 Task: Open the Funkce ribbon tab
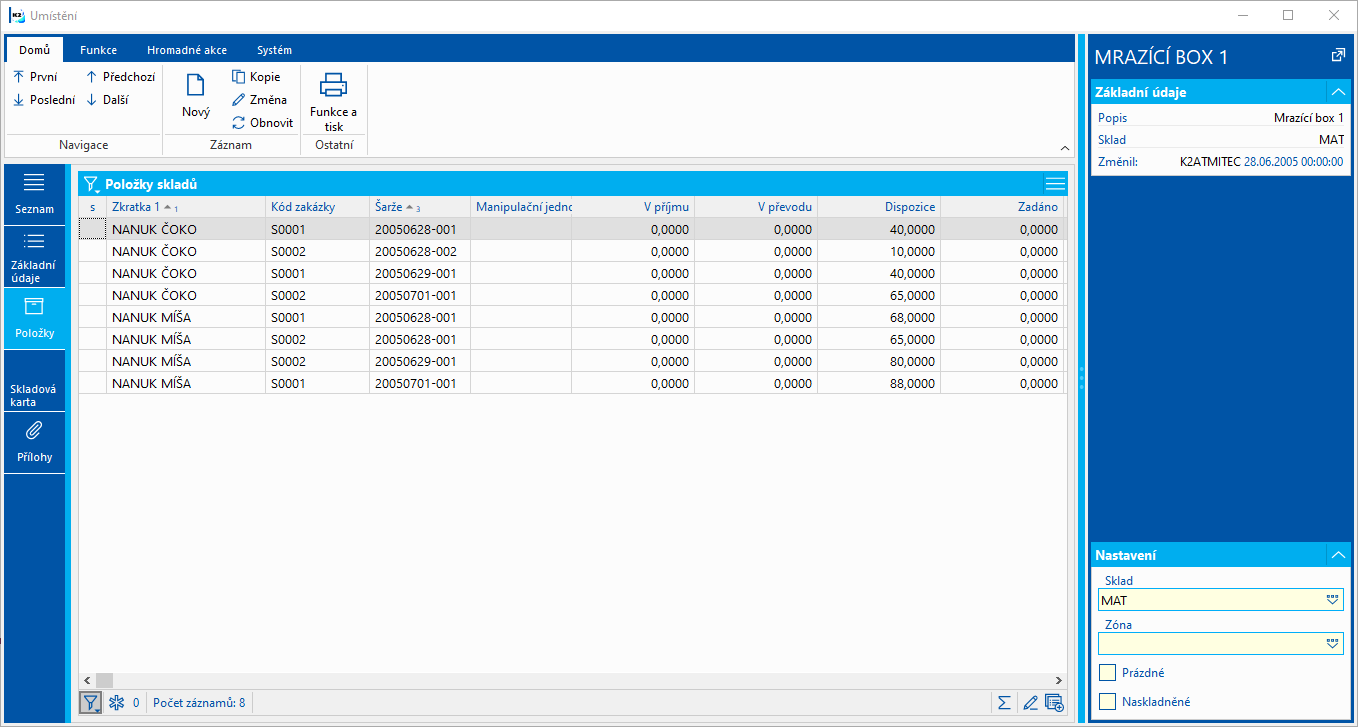point(99,50)
